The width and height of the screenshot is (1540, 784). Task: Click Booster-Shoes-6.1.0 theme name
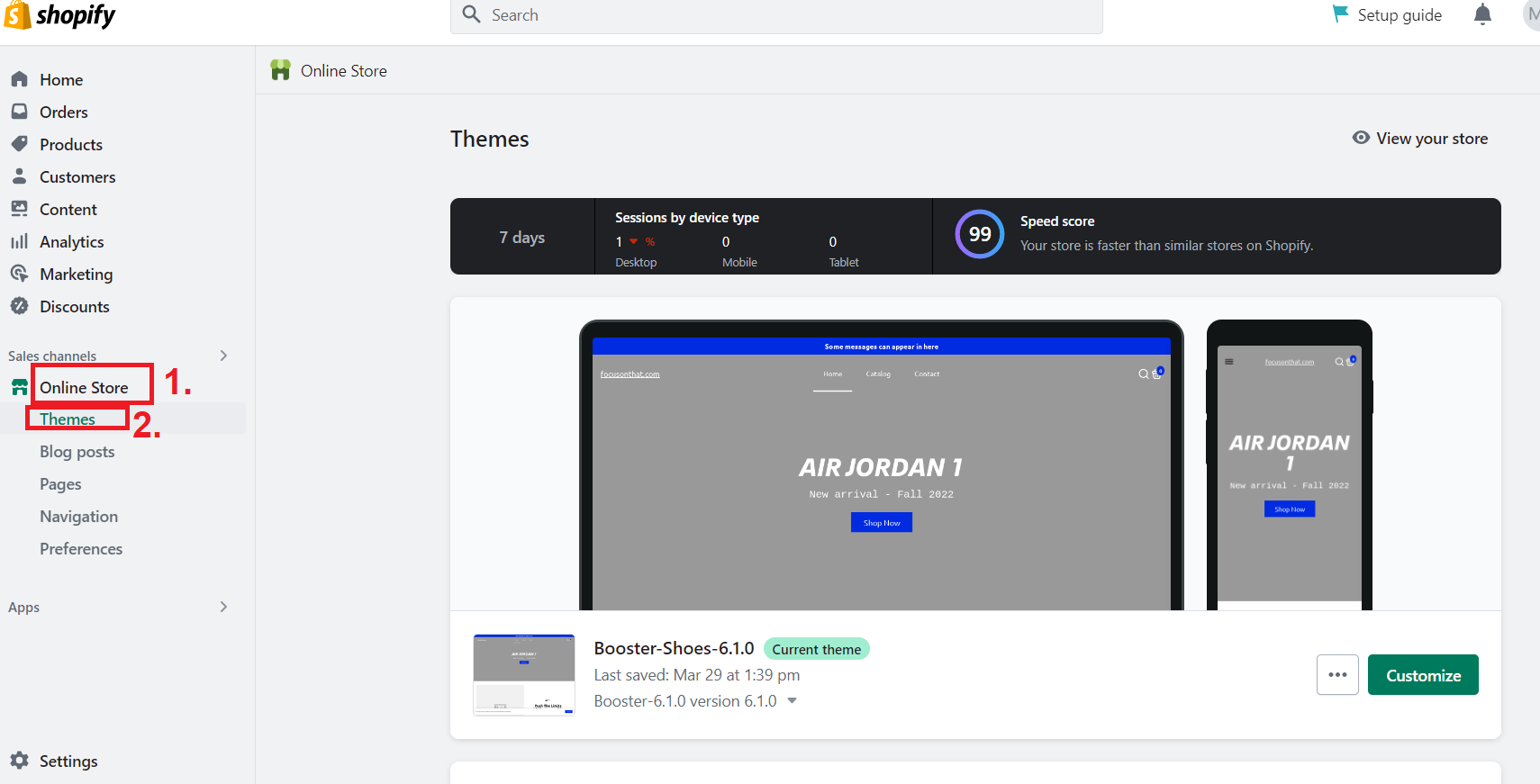pos(674,648)
